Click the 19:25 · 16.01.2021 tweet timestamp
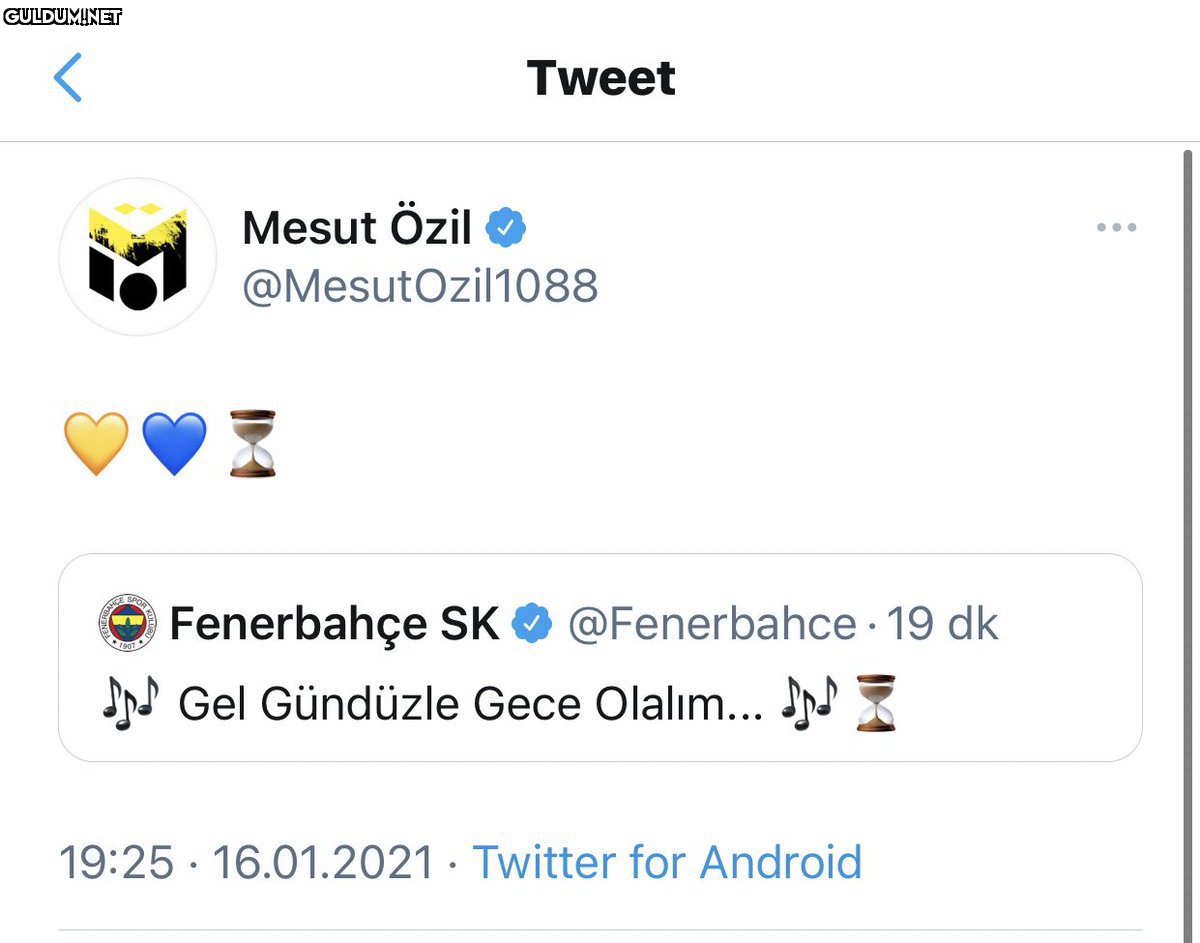 pos(246,862)
